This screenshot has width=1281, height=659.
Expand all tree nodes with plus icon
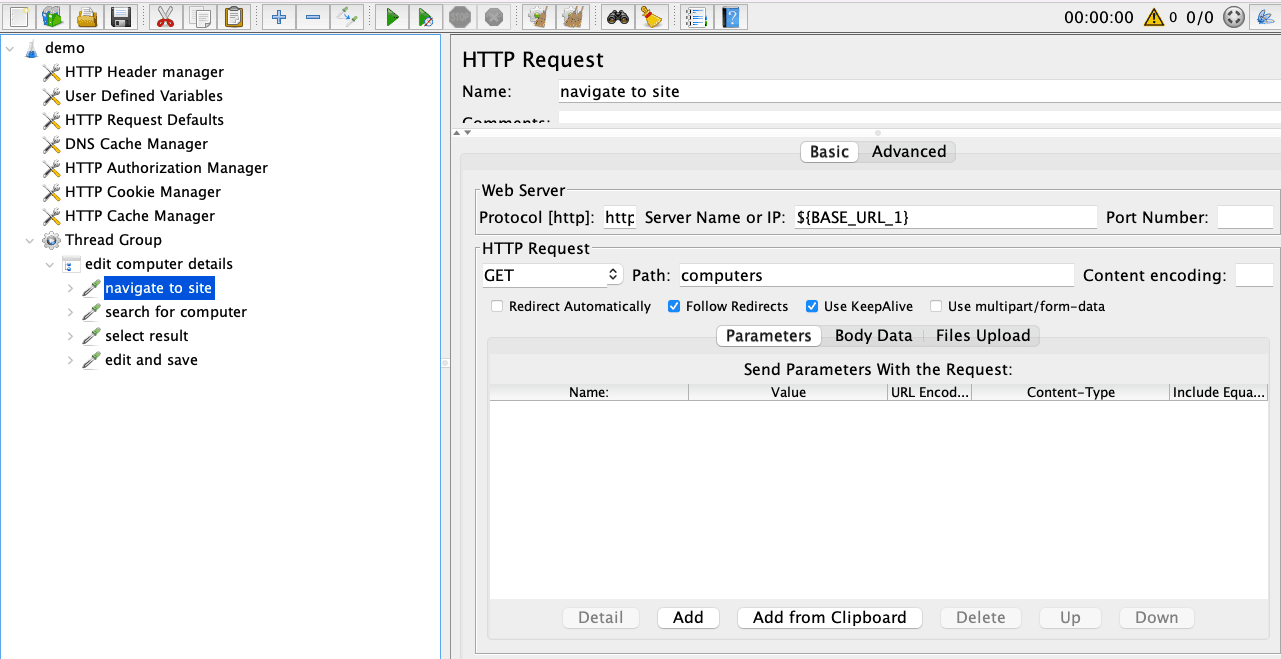[x=279, y=16]
